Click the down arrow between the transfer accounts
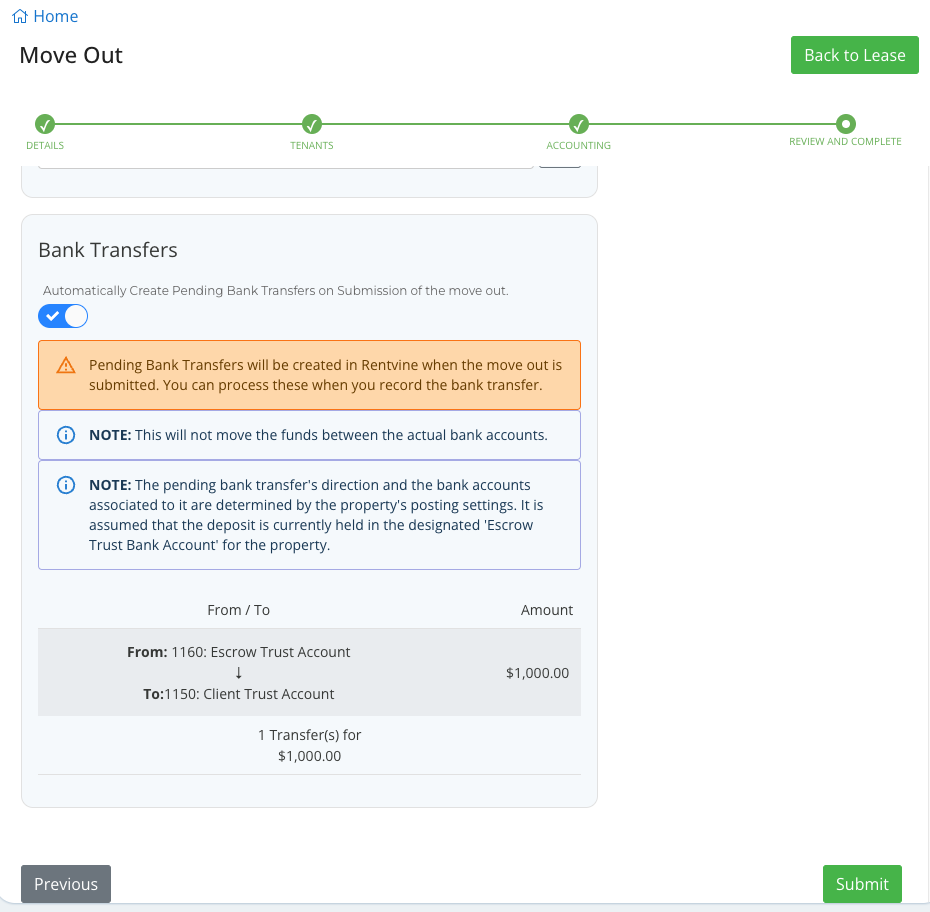 coord(238,673)
